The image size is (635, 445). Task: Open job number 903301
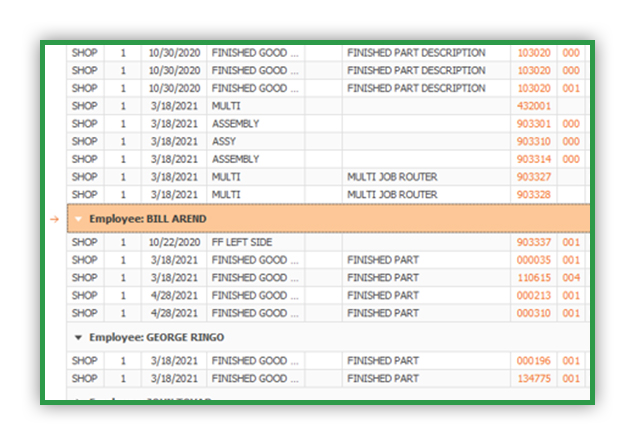[534, 124]
